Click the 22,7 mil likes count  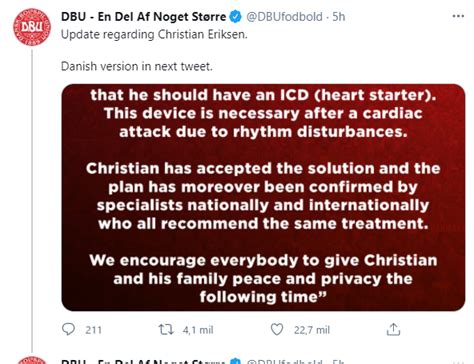(x=312, y=330)
